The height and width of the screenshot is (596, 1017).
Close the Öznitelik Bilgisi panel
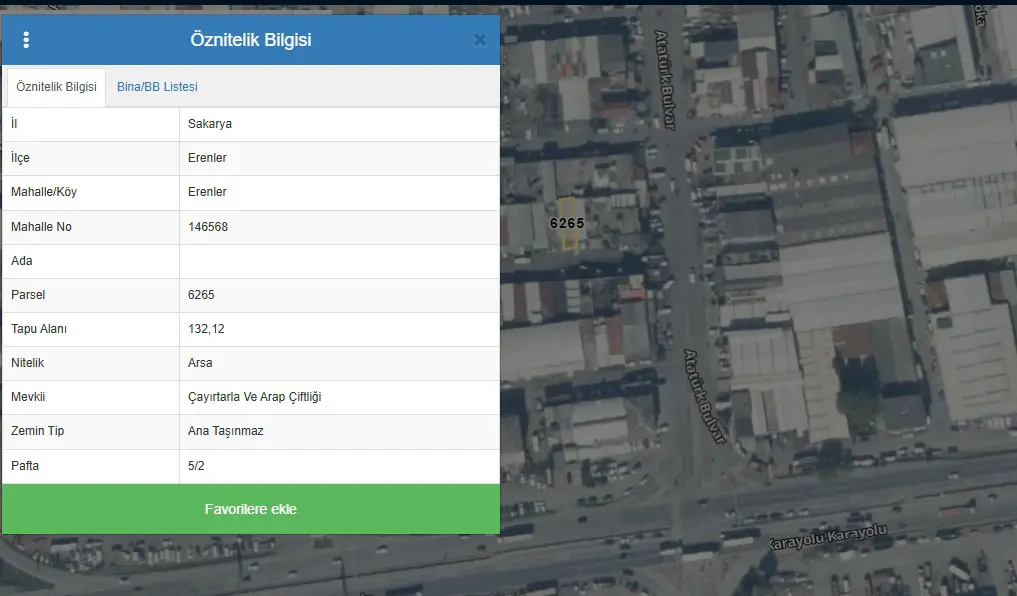click(480, 40)
